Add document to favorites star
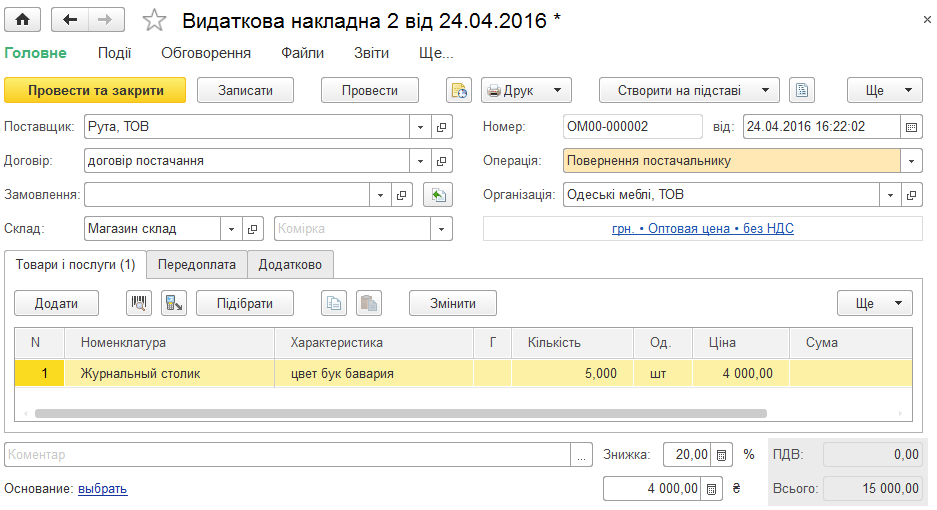 point(154,20)
